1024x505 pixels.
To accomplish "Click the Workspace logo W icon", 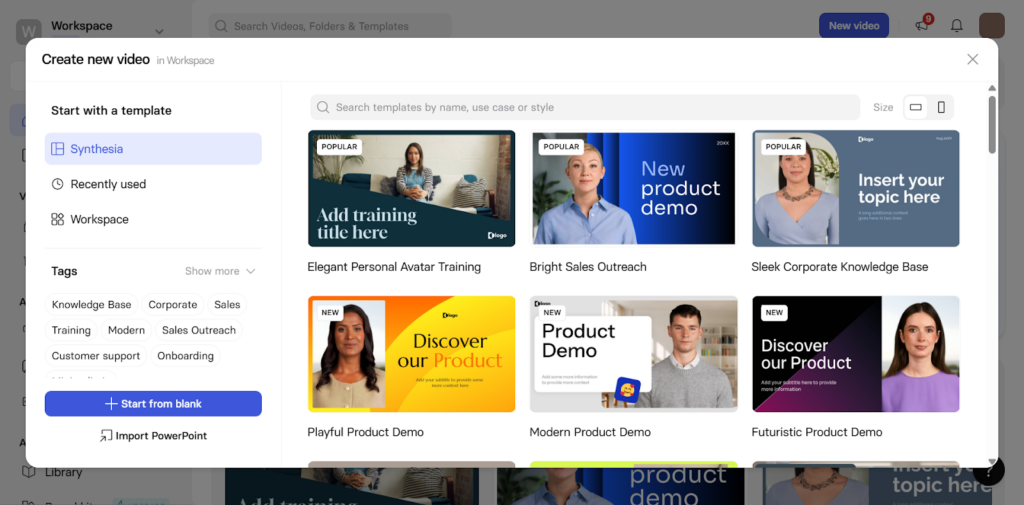I will tap(29, 31).
